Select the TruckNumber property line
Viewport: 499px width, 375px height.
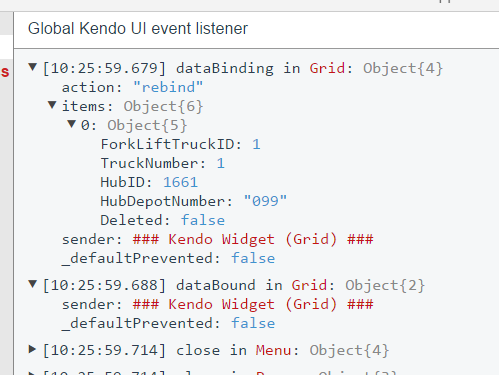[x=163, y=163]
